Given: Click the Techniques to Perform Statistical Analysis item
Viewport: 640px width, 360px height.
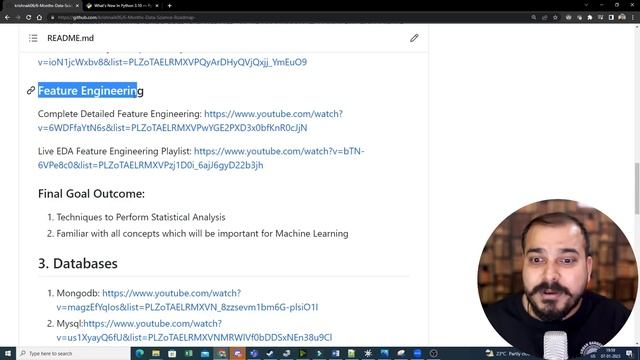Looking at the screenshot, I should tap(141, 217).
